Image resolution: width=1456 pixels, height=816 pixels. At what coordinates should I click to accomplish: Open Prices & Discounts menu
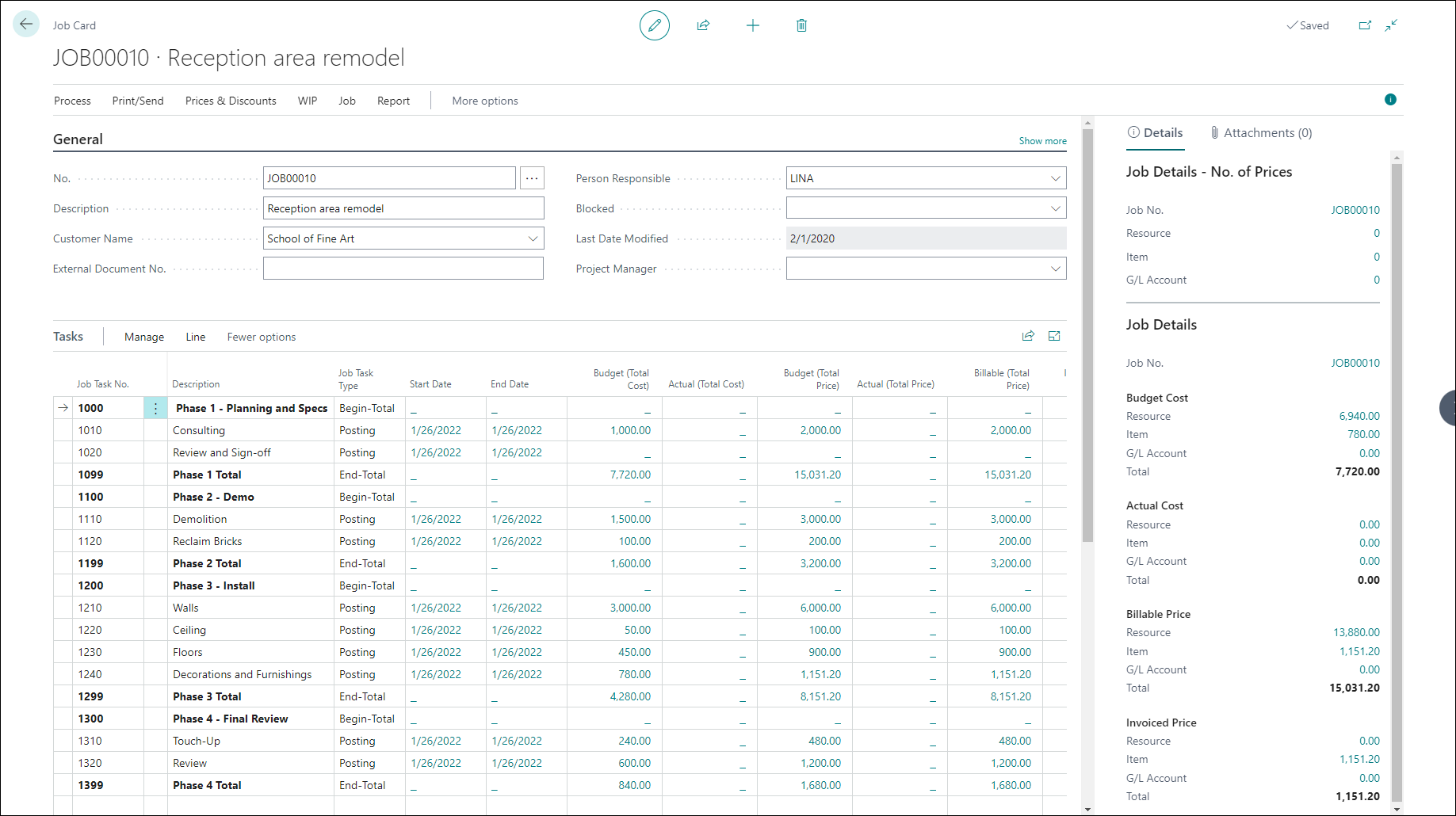[x=231, y=101]
